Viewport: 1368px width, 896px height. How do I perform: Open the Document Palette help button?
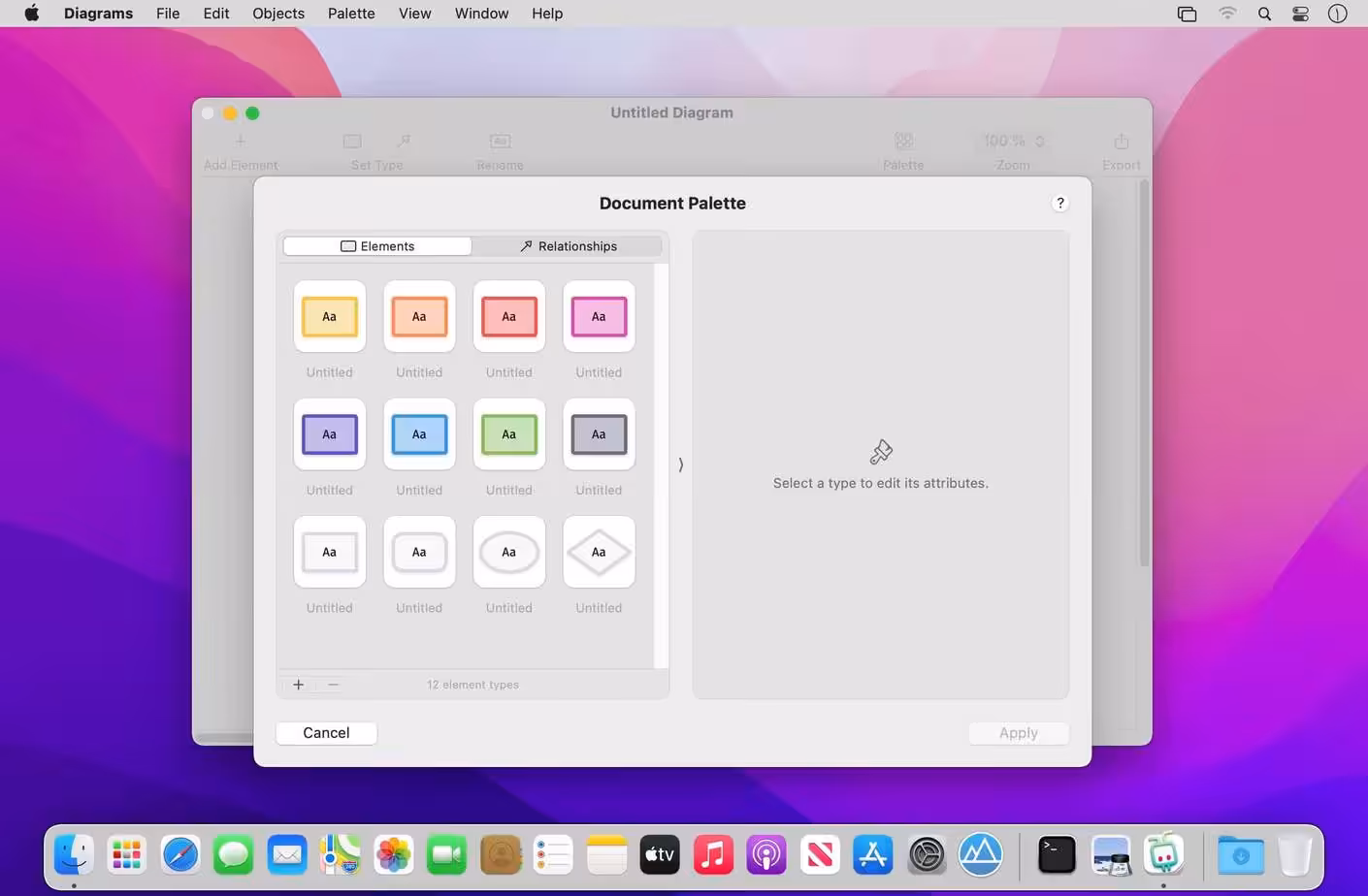1060,203
